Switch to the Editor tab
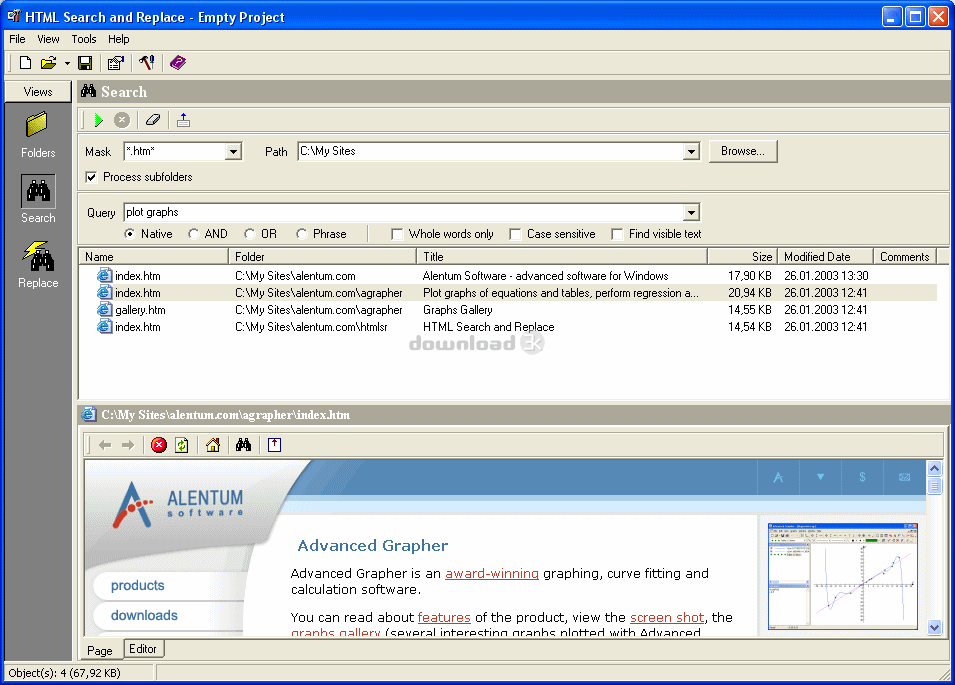The image size is (955, 685). (x=143, y=648)
